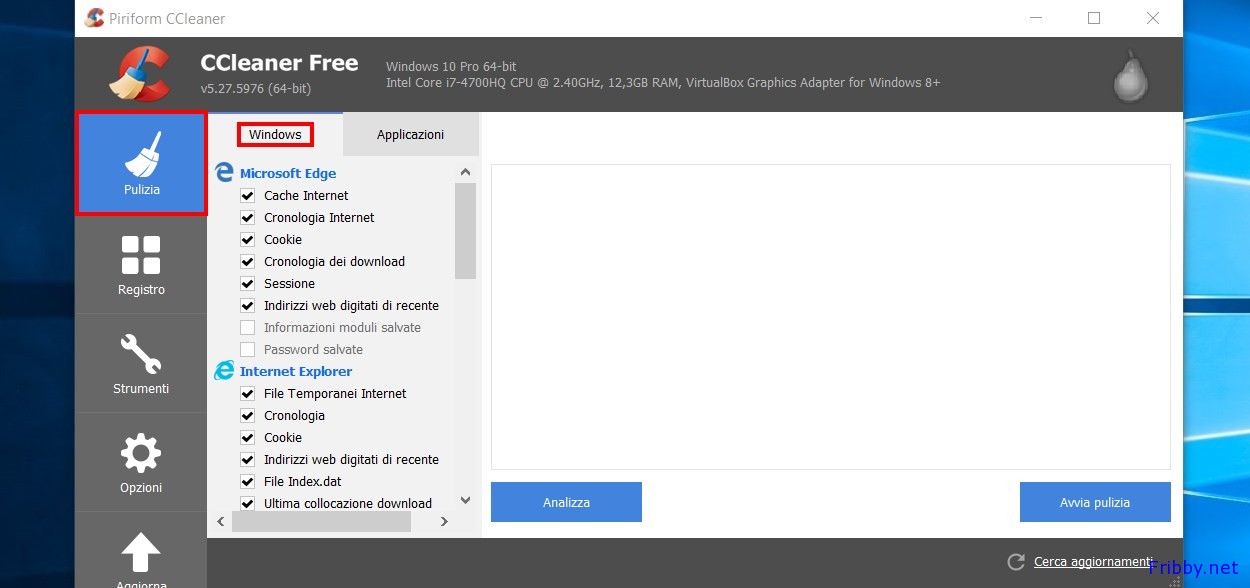
Task: Click the list scroll up arrow
Action: click(465, 172)
